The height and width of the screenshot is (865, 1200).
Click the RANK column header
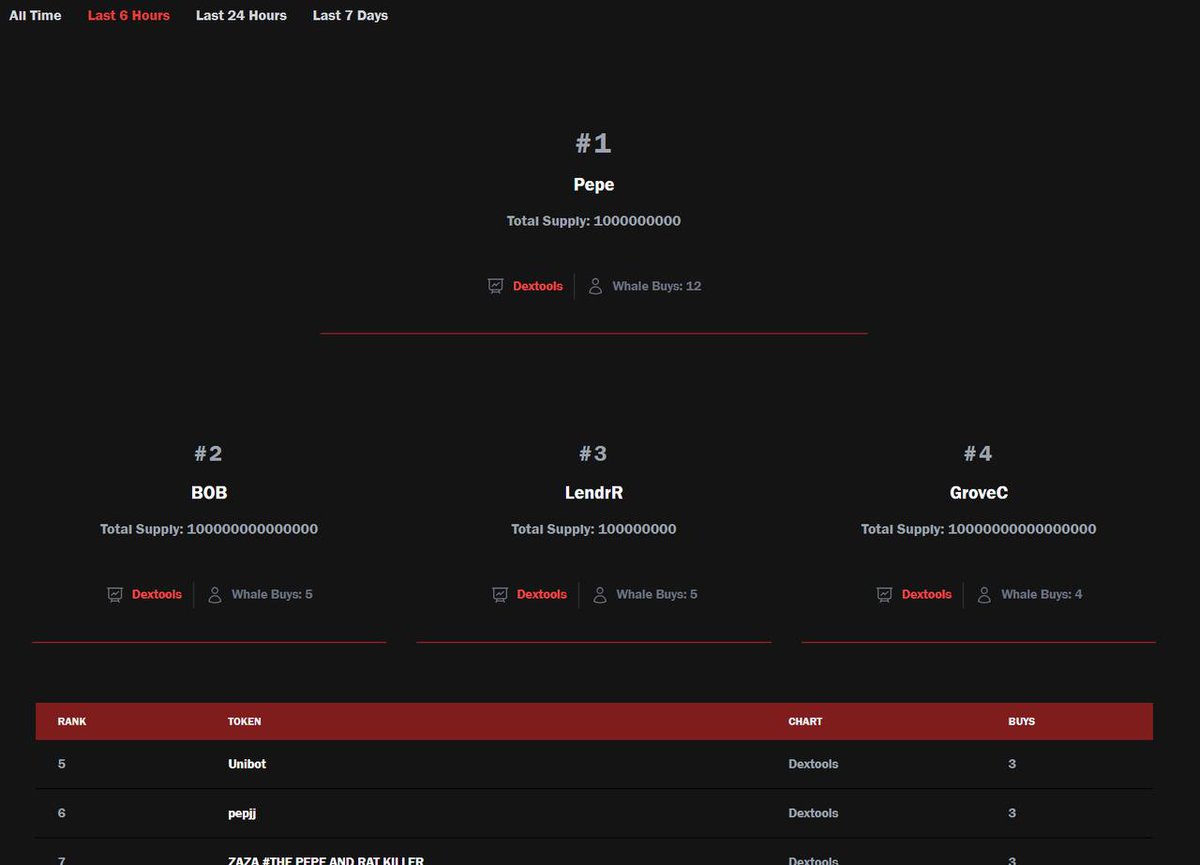click(72, 721)
